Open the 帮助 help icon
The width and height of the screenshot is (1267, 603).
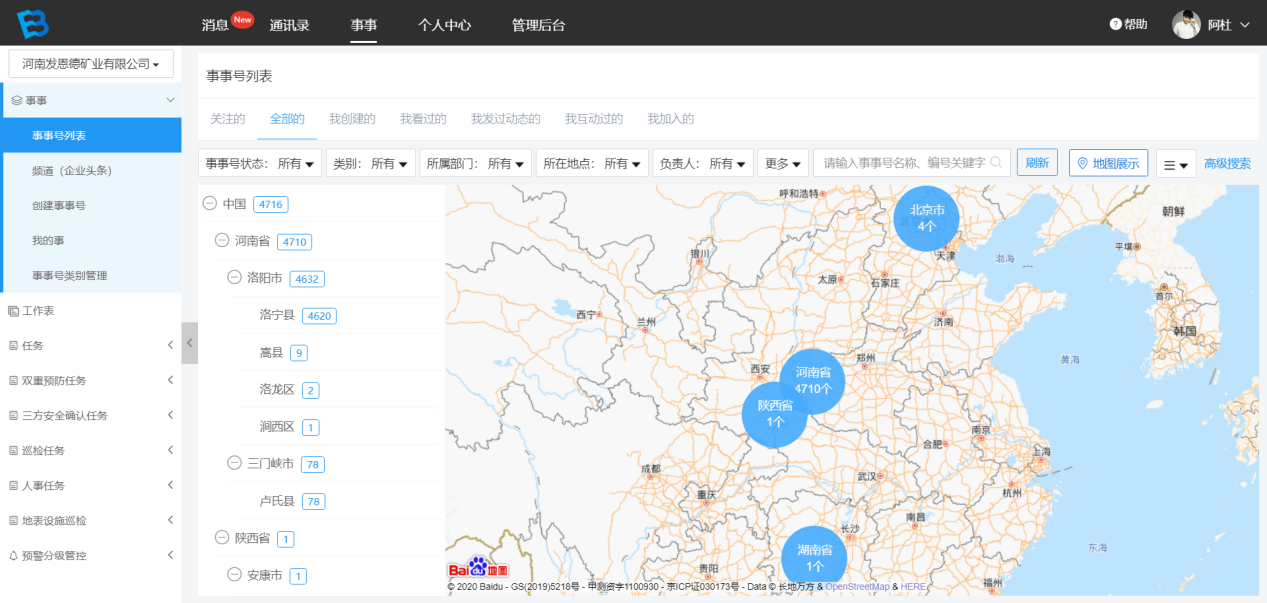point(1116,24)
